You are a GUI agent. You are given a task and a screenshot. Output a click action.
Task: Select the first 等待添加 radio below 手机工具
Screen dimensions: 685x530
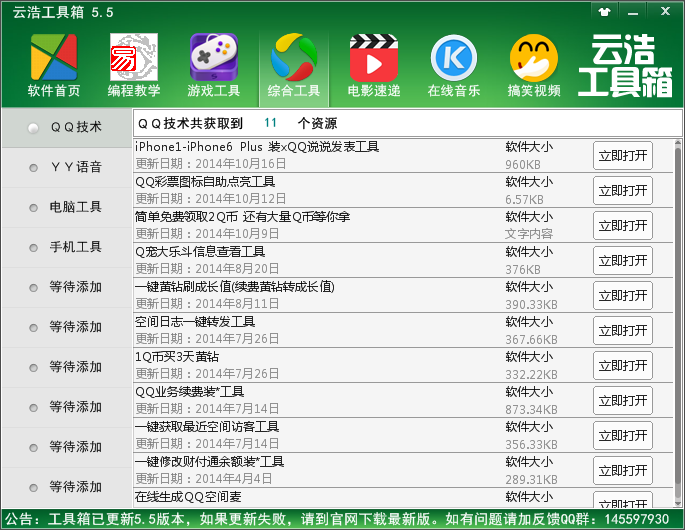(33, 288)
